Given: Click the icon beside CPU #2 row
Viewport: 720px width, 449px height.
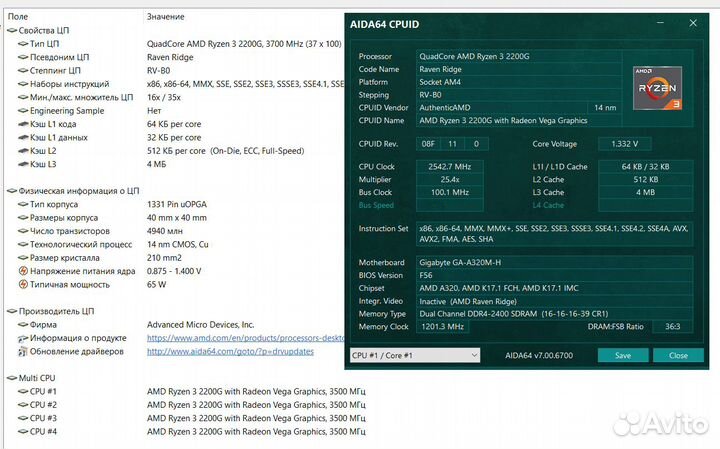Looking at the screenshot, I should [23, 405].
